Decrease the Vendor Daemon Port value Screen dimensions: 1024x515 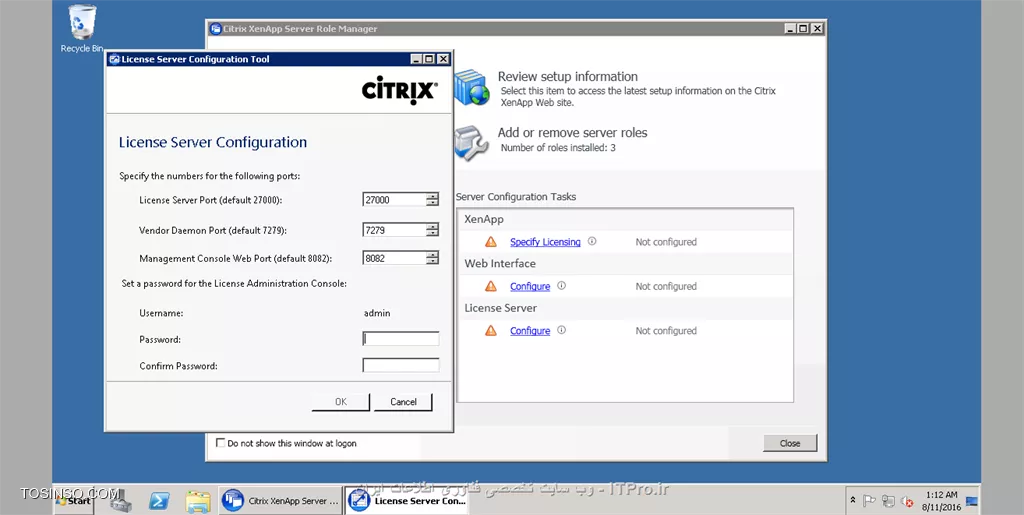(432, 232)
